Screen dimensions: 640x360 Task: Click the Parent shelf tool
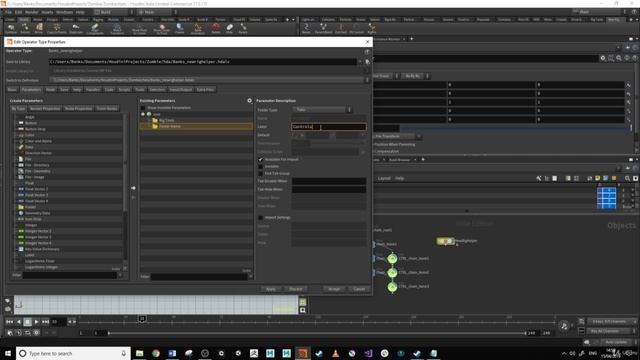[243, 29]
